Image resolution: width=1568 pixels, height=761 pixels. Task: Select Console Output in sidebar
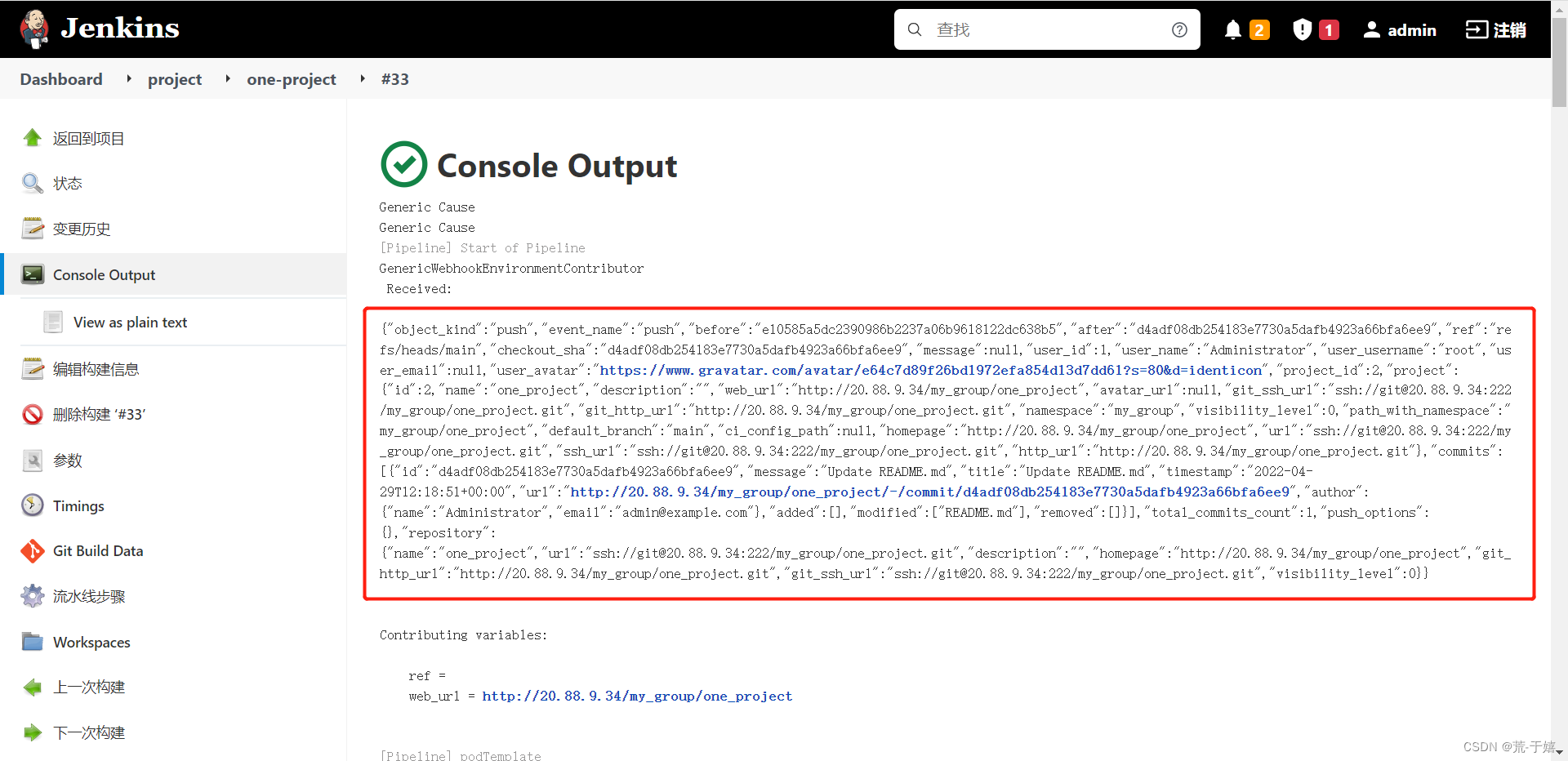click(104, 275)
